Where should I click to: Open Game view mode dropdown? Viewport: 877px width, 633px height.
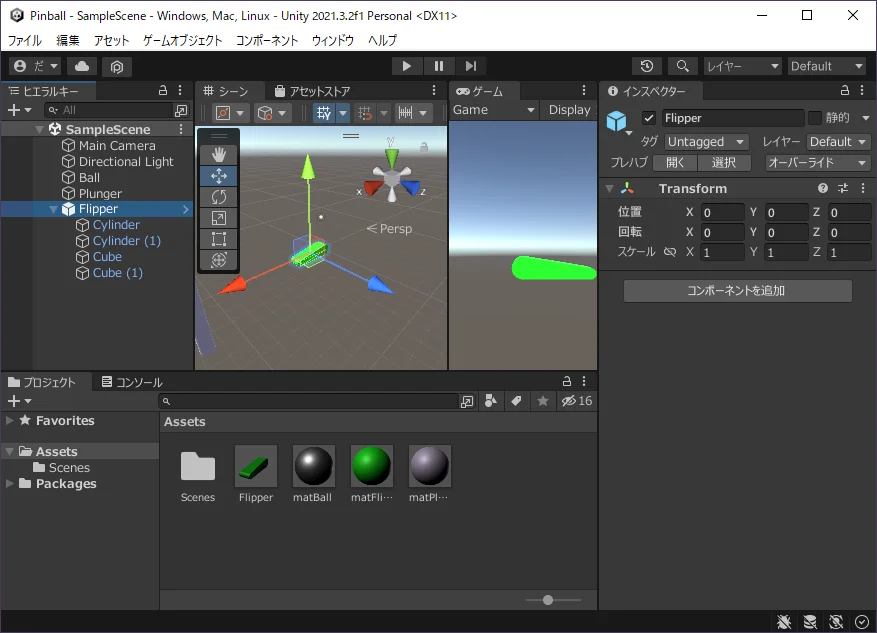tap(493, 110)
